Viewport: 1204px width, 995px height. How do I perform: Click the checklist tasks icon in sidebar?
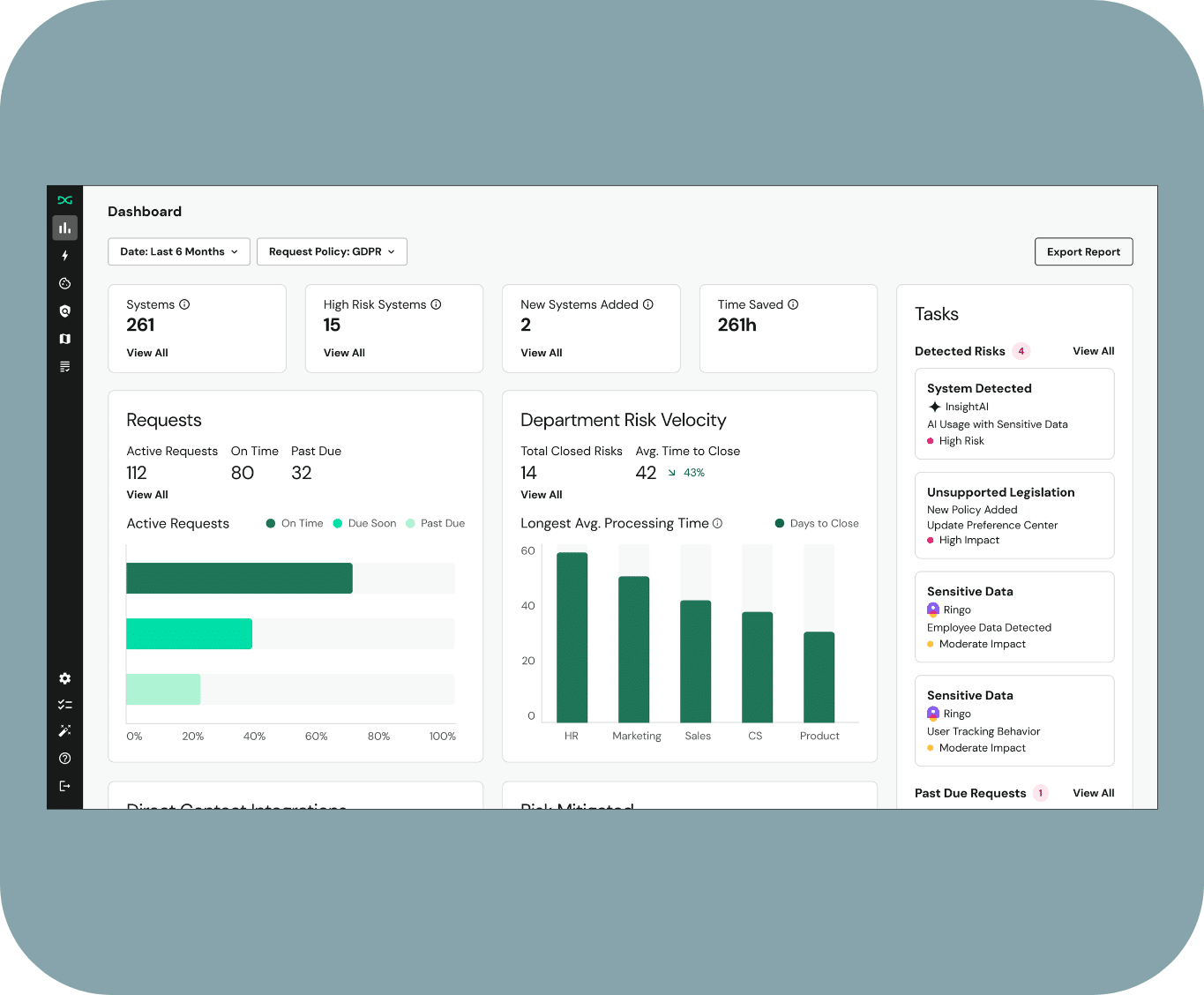[x=64, y=705]
